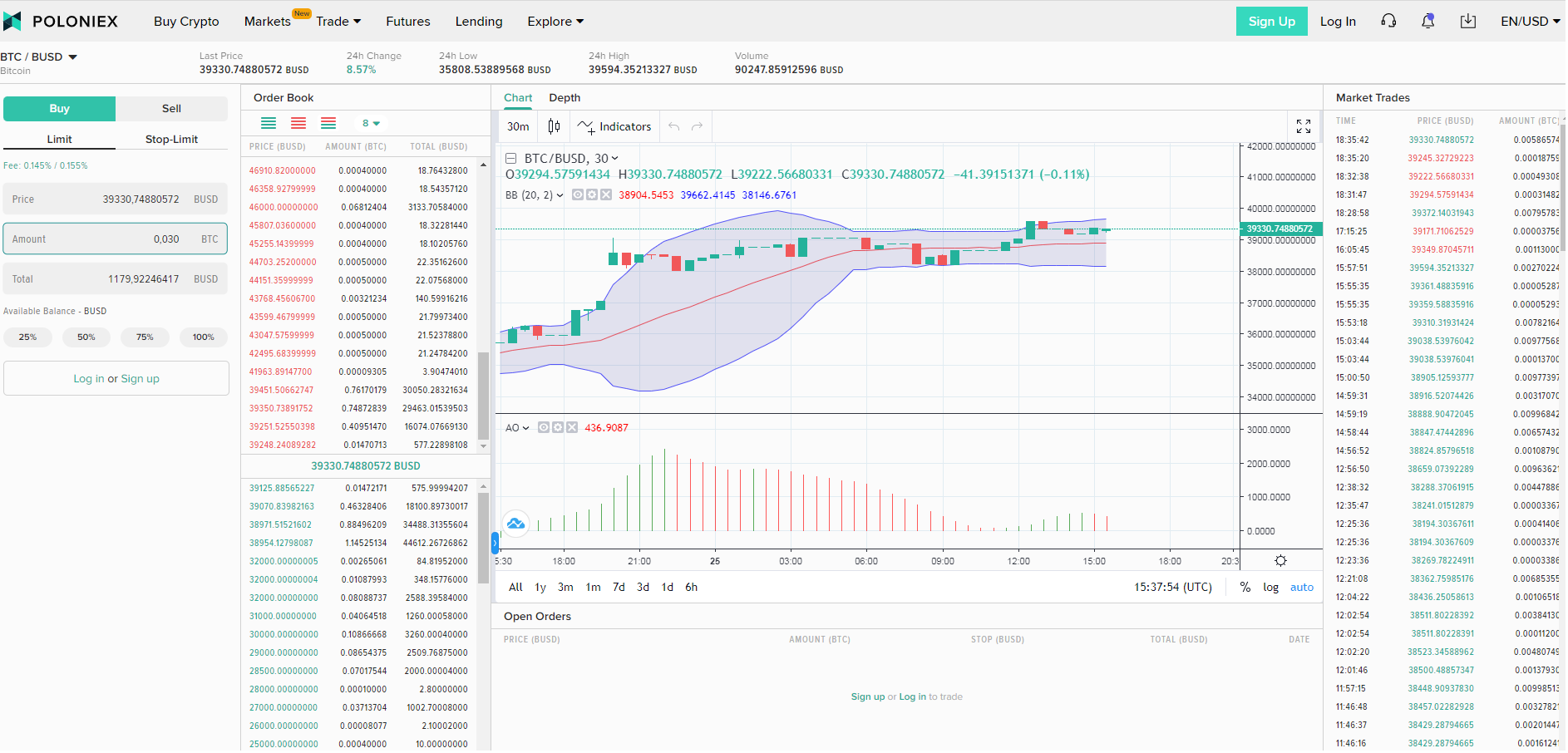Set amount to 100% of balance
This screenshot has height=753, width=1568.
point(204,337)
